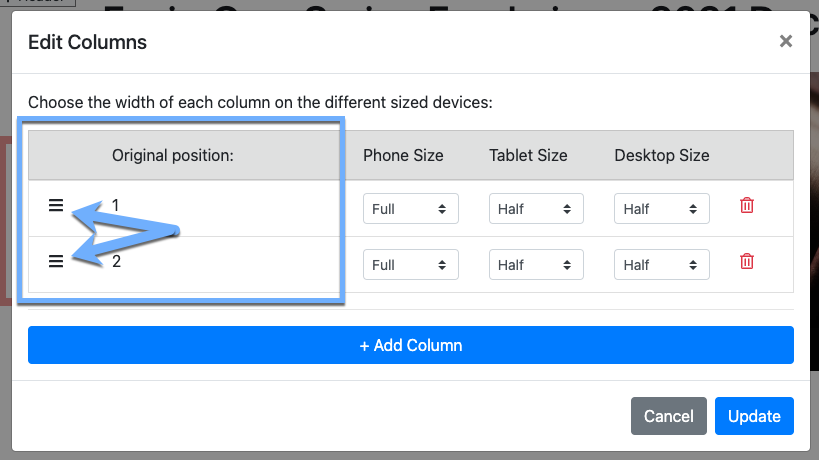Open Tablet Size dropdown for column 1
This screenshot has height=460, width=819.
536,209
